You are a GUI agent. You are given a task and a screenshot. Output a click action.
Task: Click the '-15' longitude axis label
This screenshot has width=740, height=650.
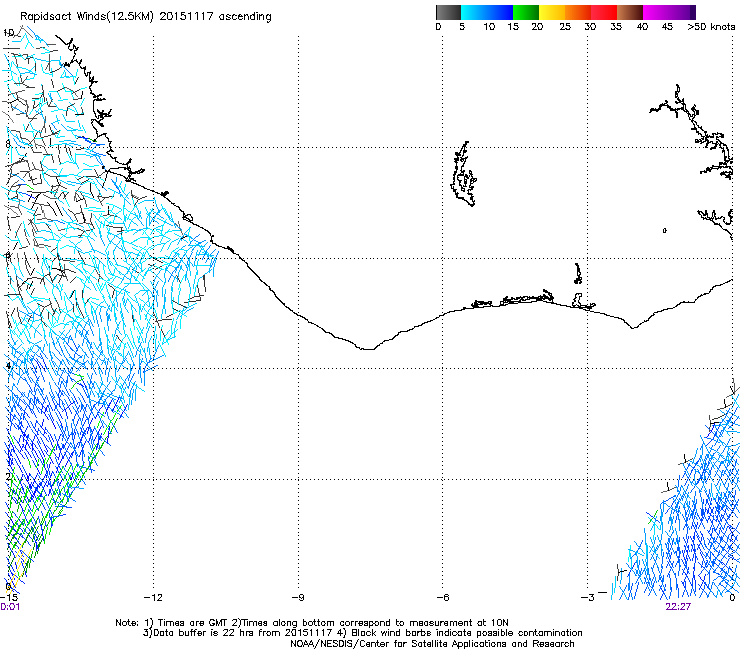9,598
